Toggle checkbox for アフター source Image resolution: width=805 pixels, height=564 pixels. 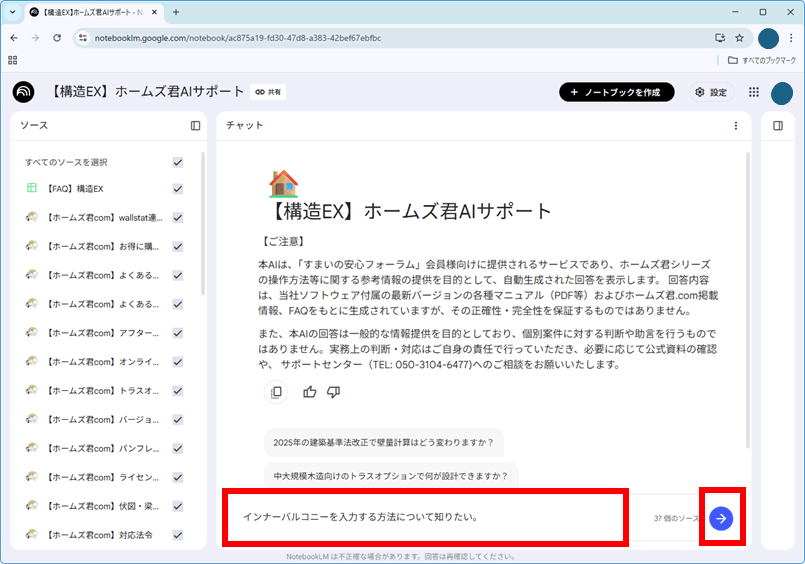pos(178,333)
